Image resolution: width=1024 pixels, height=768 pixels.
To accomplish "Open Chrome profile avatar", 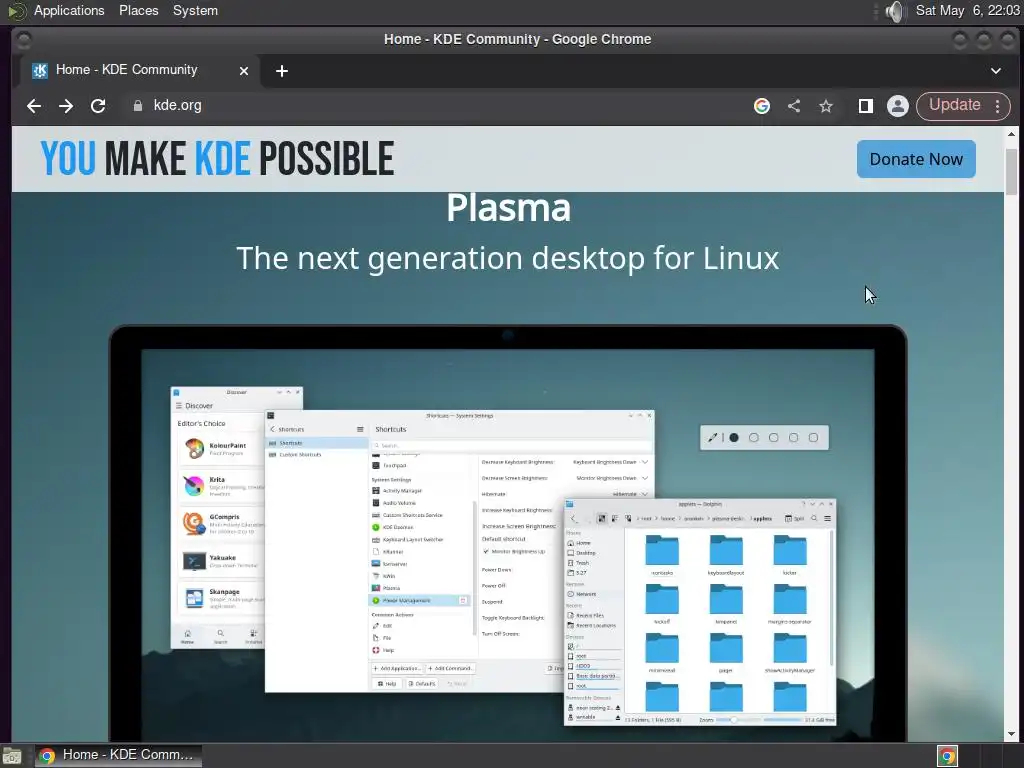I will [897, 106].
